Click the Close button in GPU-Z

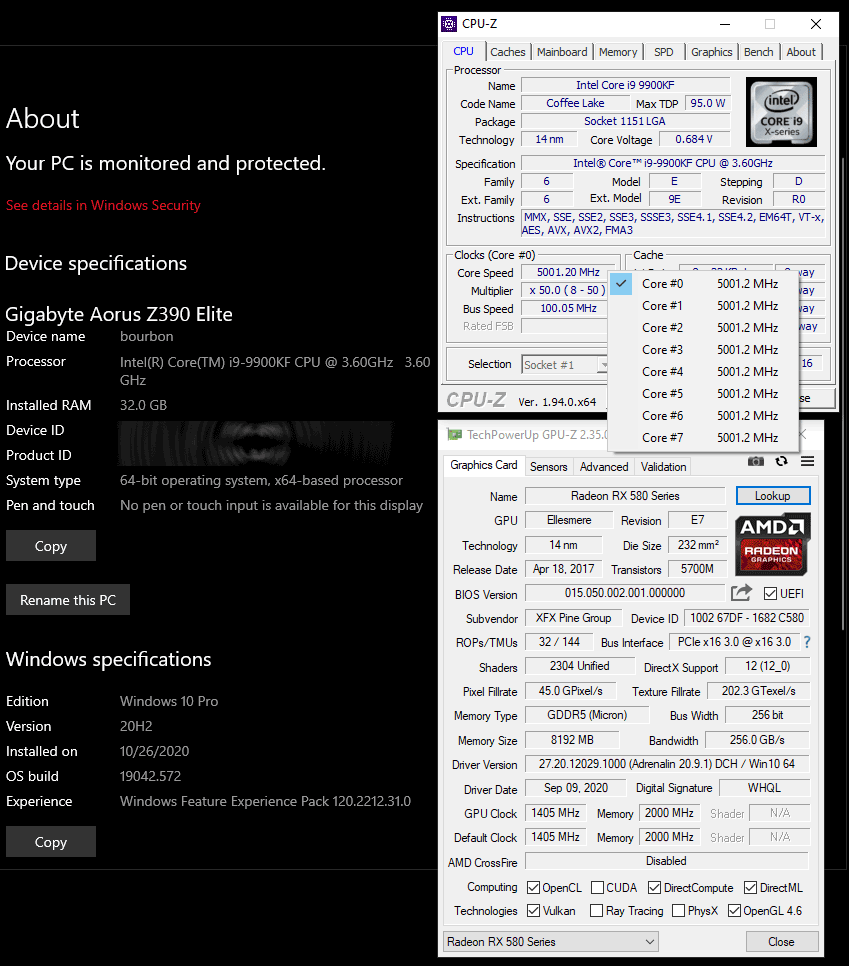click(x=781, y=941)
